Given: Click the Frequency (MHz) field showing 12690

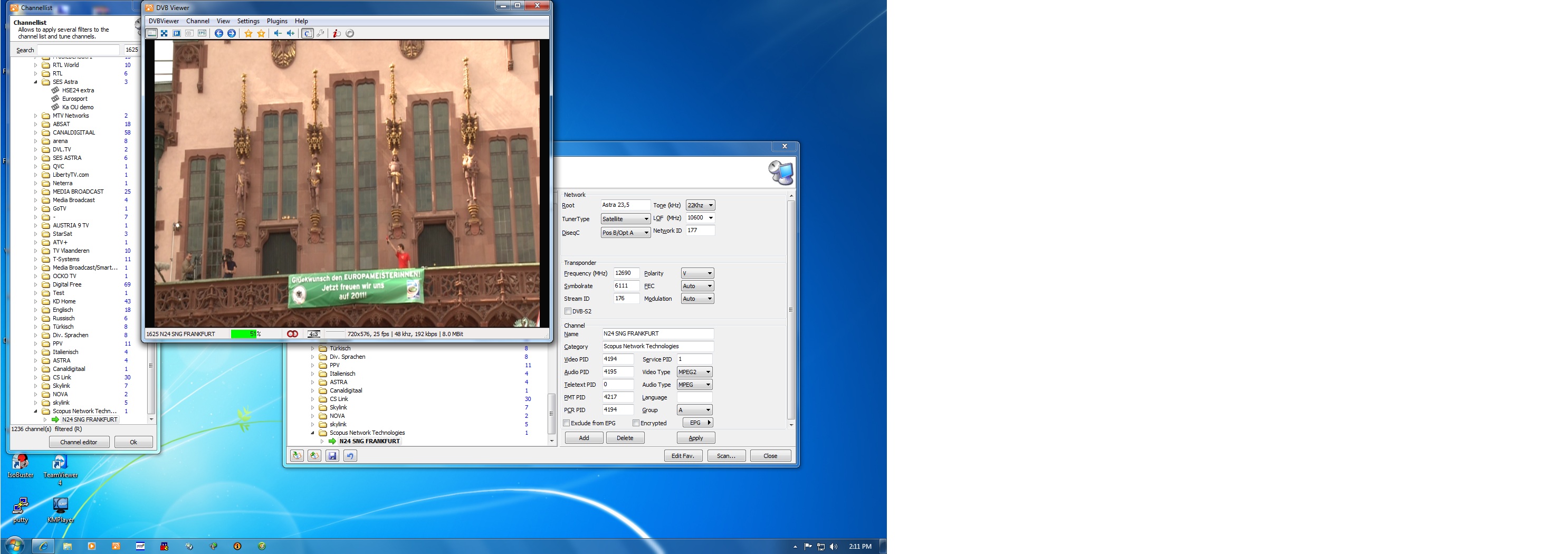Looking at the screenshot, I should [x=626, y=273].
